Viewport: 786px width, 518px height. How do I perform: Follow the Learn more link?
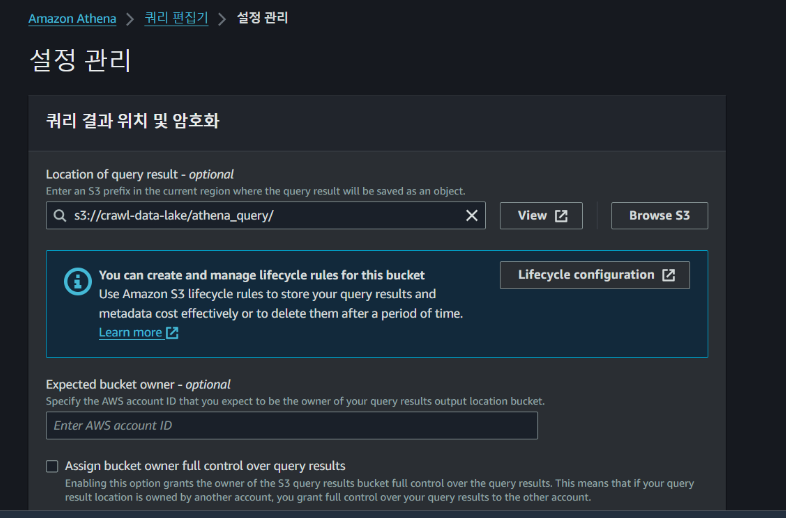130,332
